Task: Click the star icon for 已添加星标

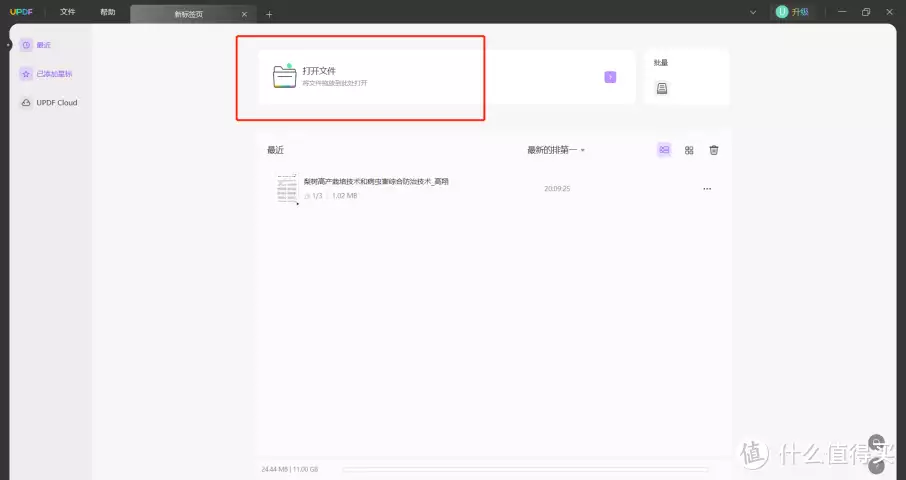Action: [26, 74]
